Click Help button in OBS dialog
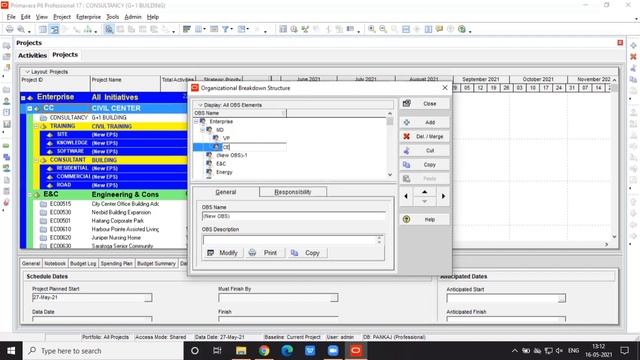This screenshot has height=360, width=640. point(424,220)
